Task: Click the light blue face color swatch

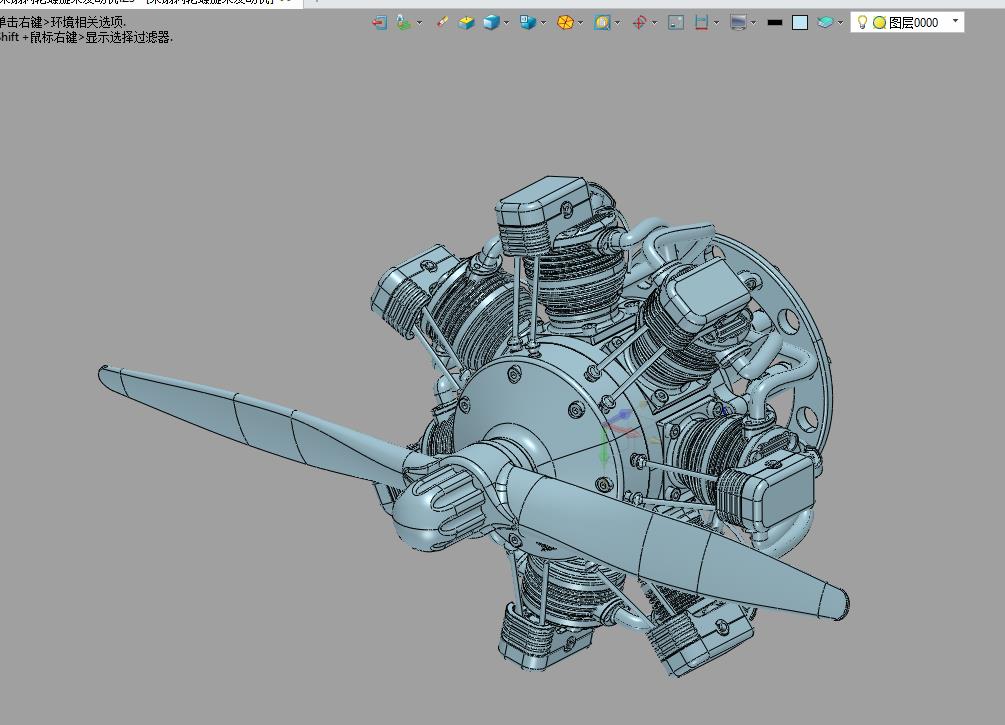Action: point(799,23)
